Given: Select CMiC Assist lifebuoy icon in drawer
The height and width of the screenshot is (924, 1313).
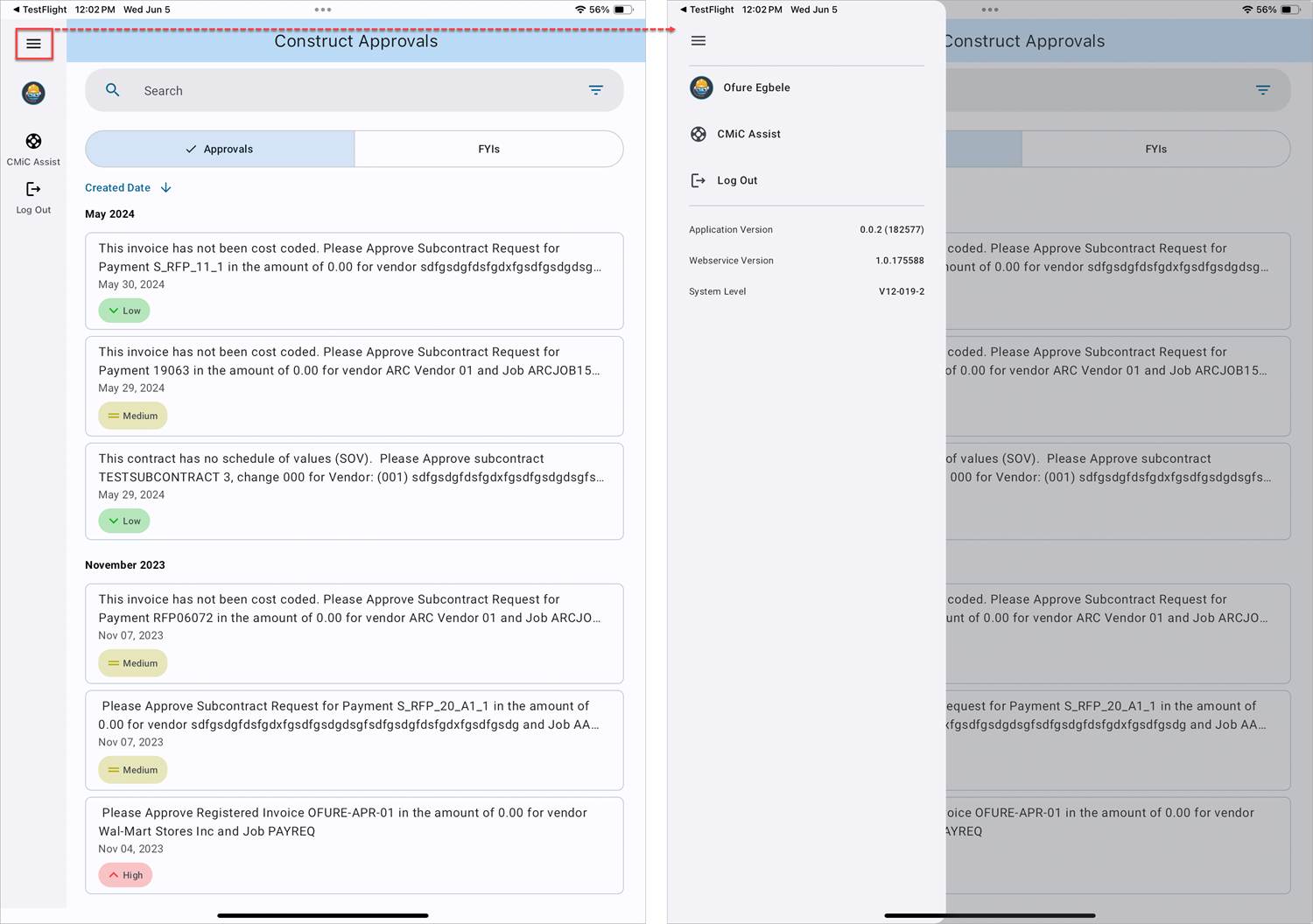Looking at the screenshot, I should point(699,134).
